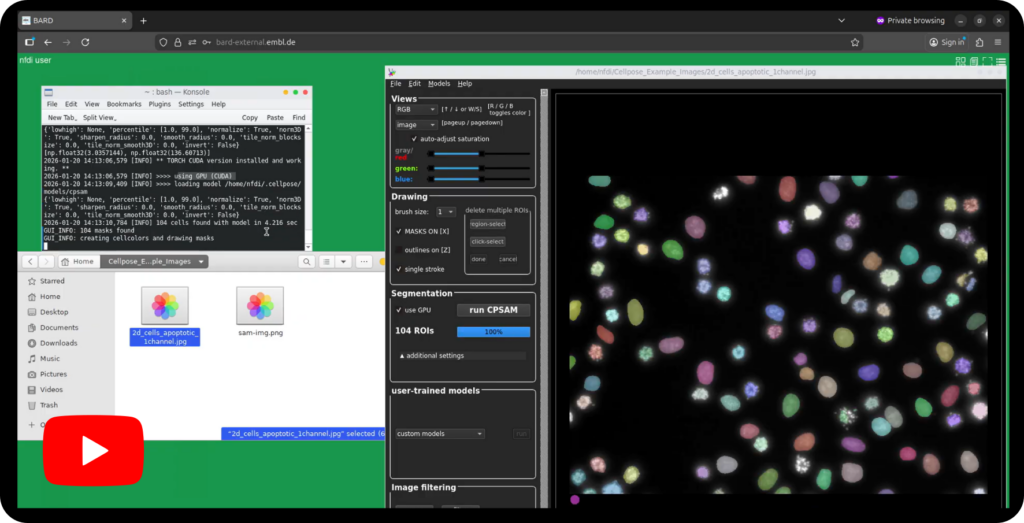Viewport: 1024px width, 523px height.
Task: Toggle auto-adjust saturation checkbox
Action: (415, 138)
